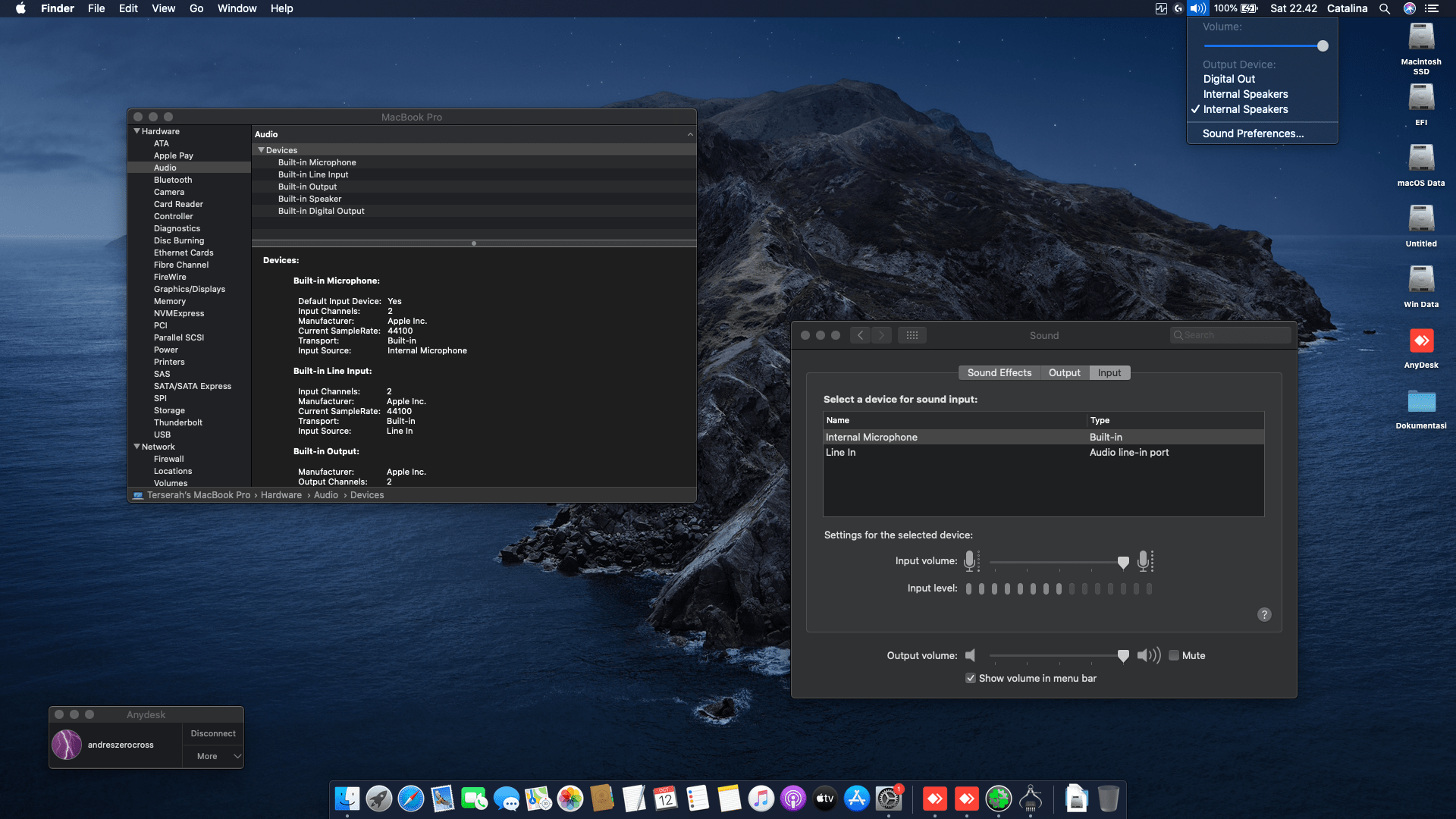The width and height of the screenshot is (1456, 819).
Task: Open Notification Center icon
Action: (1432, 8)
